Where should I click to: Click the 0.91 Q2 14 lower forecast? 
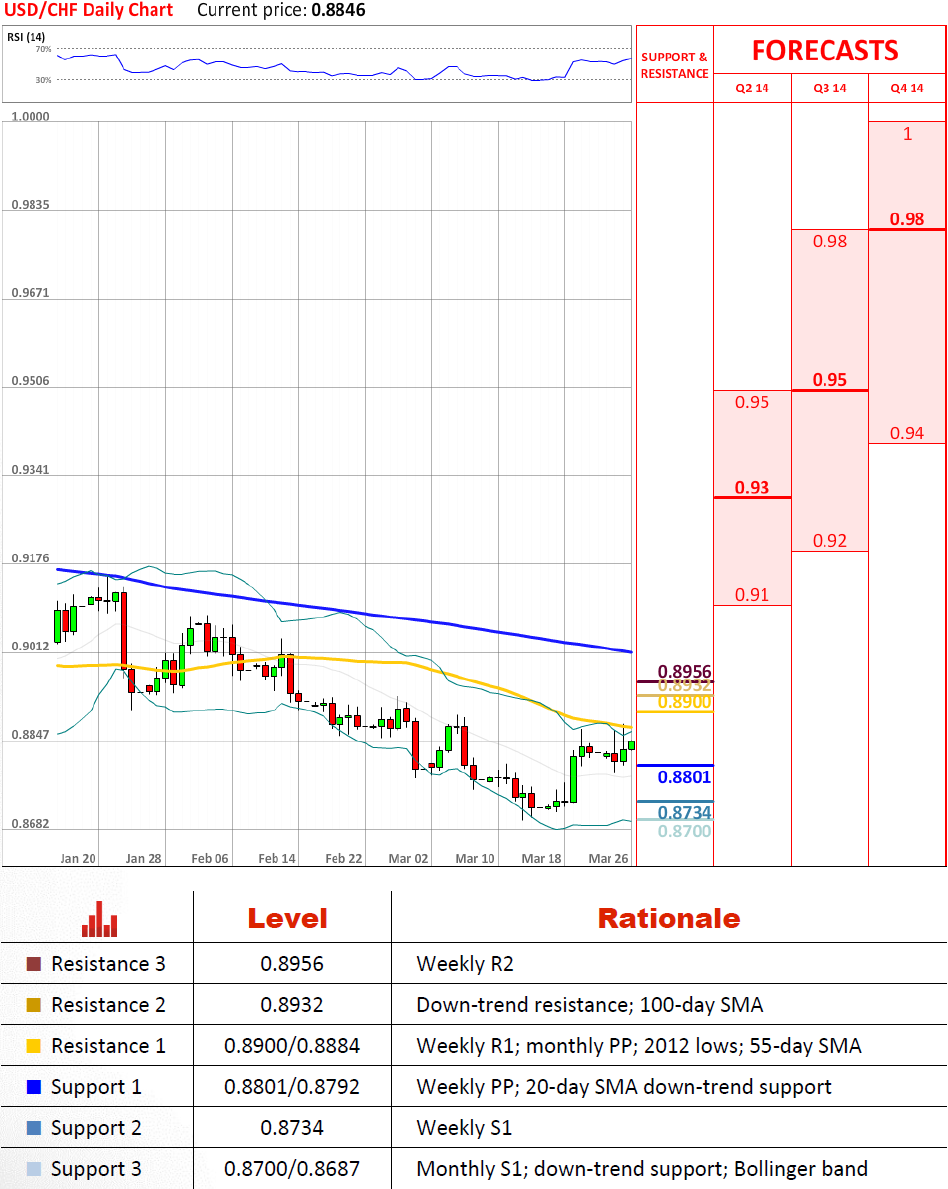tap(752, 594)
